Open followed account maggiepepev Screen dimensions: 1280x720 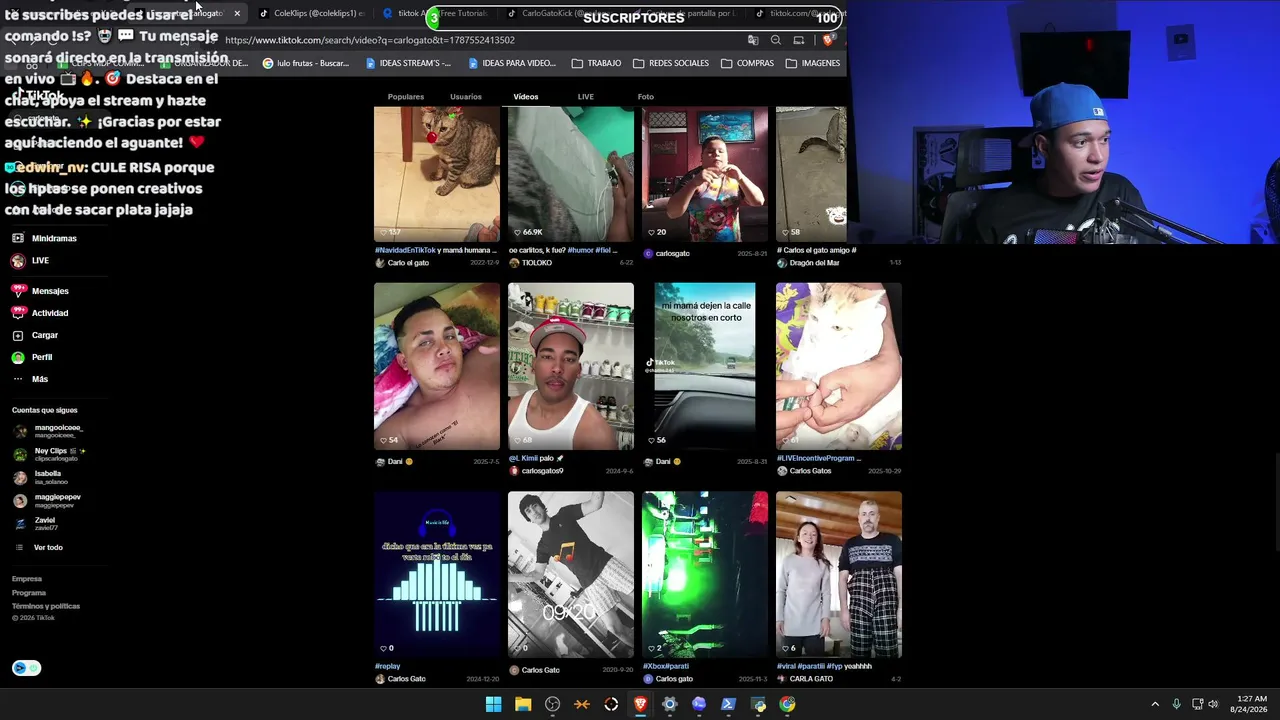[x=47, y=500]
